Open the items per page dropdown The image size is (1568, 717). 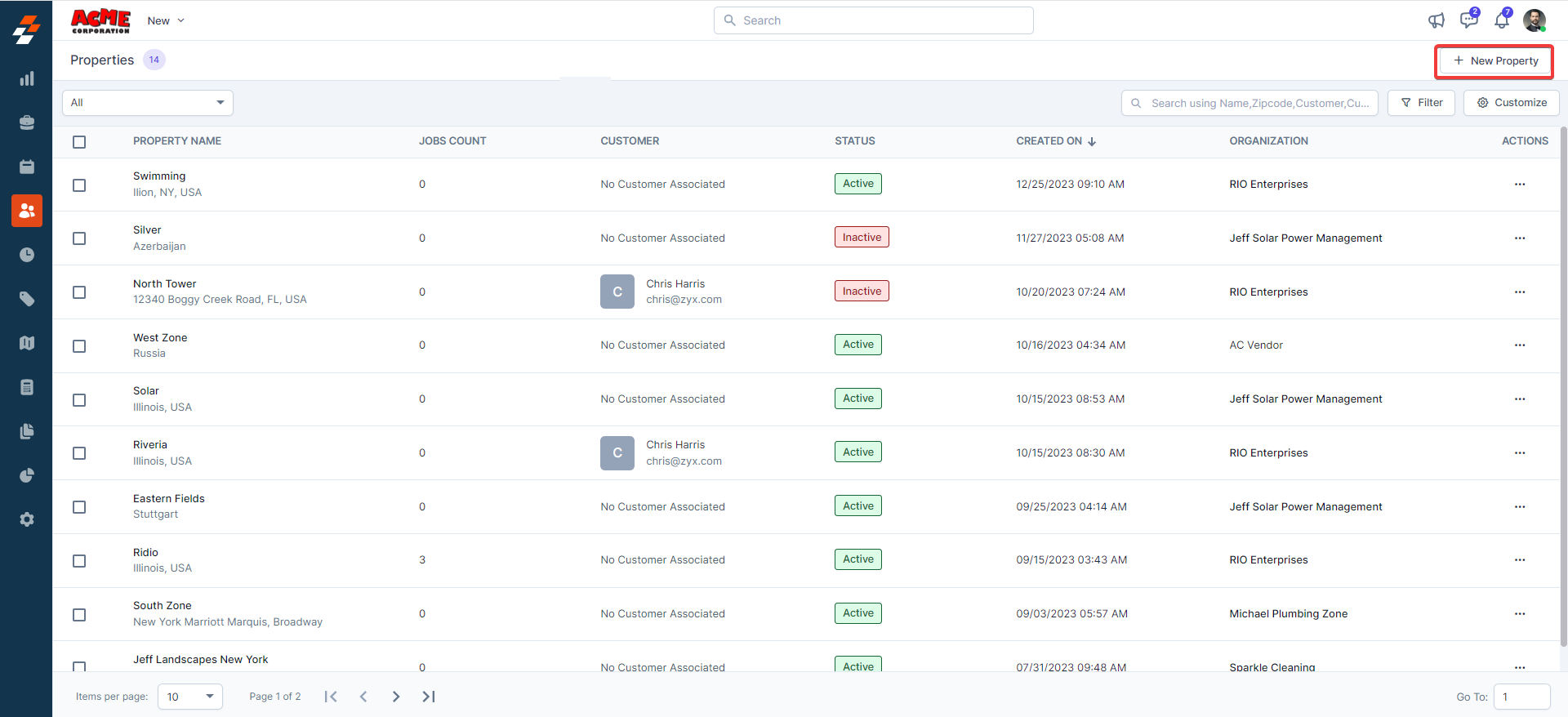189,697
